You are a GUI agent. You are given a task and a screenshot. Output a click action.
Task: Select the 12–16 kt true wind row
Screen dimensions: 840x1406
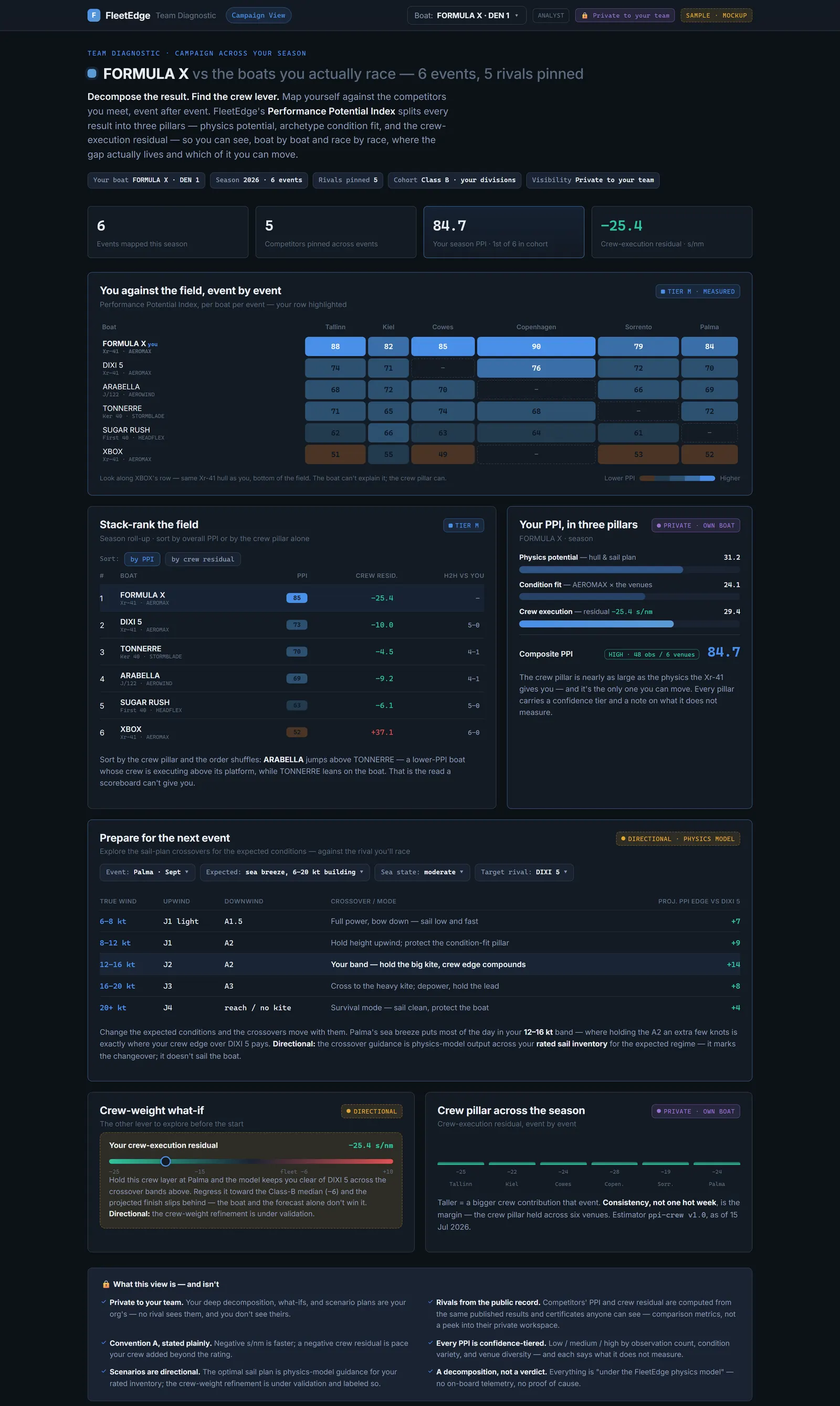click(419, 964)
